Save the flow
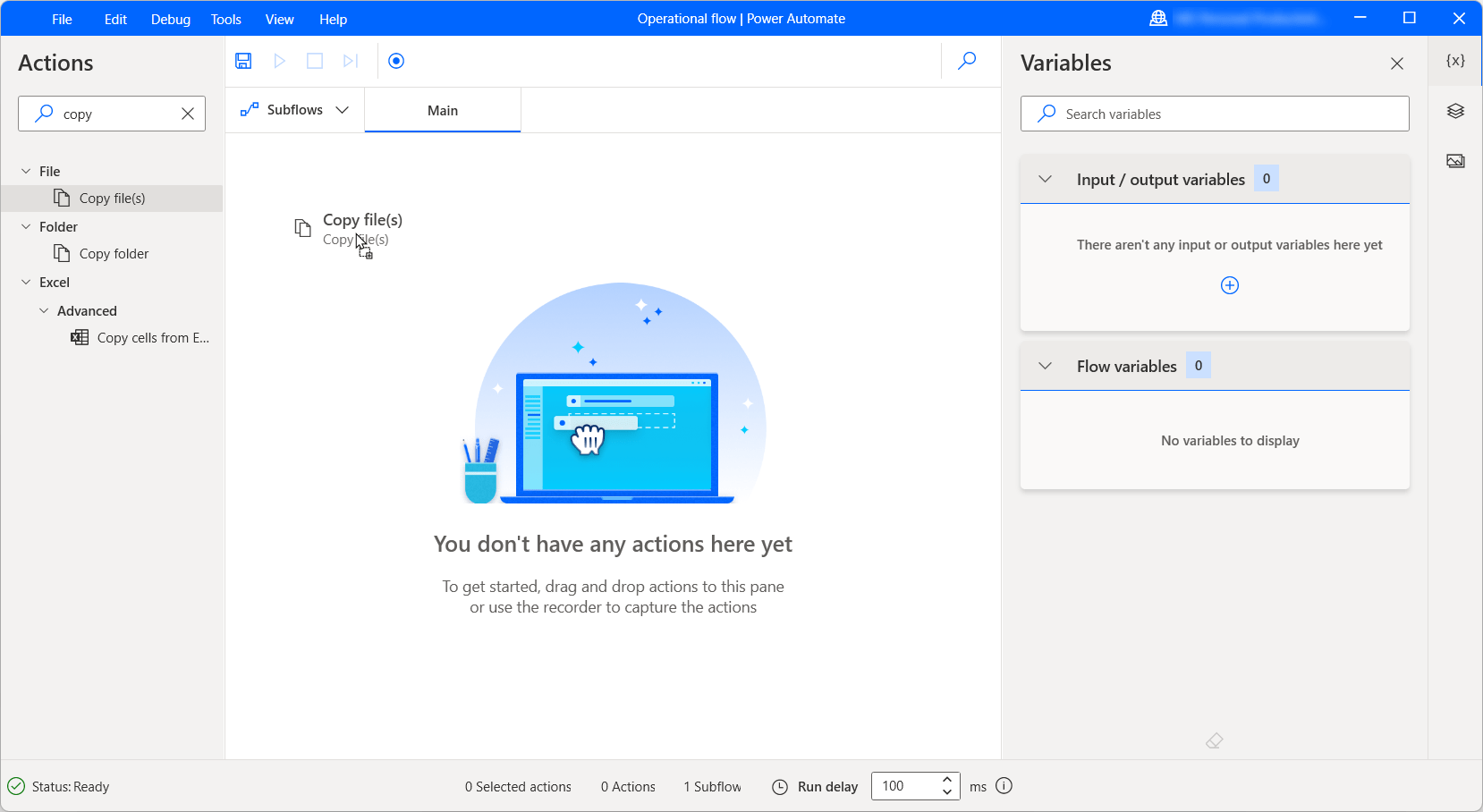This screenshot has width=1483, height=812. tap(242, 61)
